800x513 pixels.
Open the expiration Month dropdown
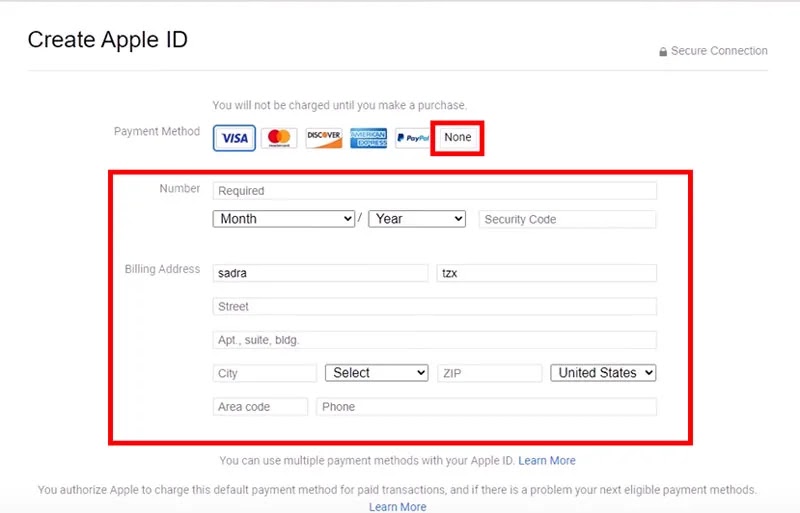(x=284, y=219)
